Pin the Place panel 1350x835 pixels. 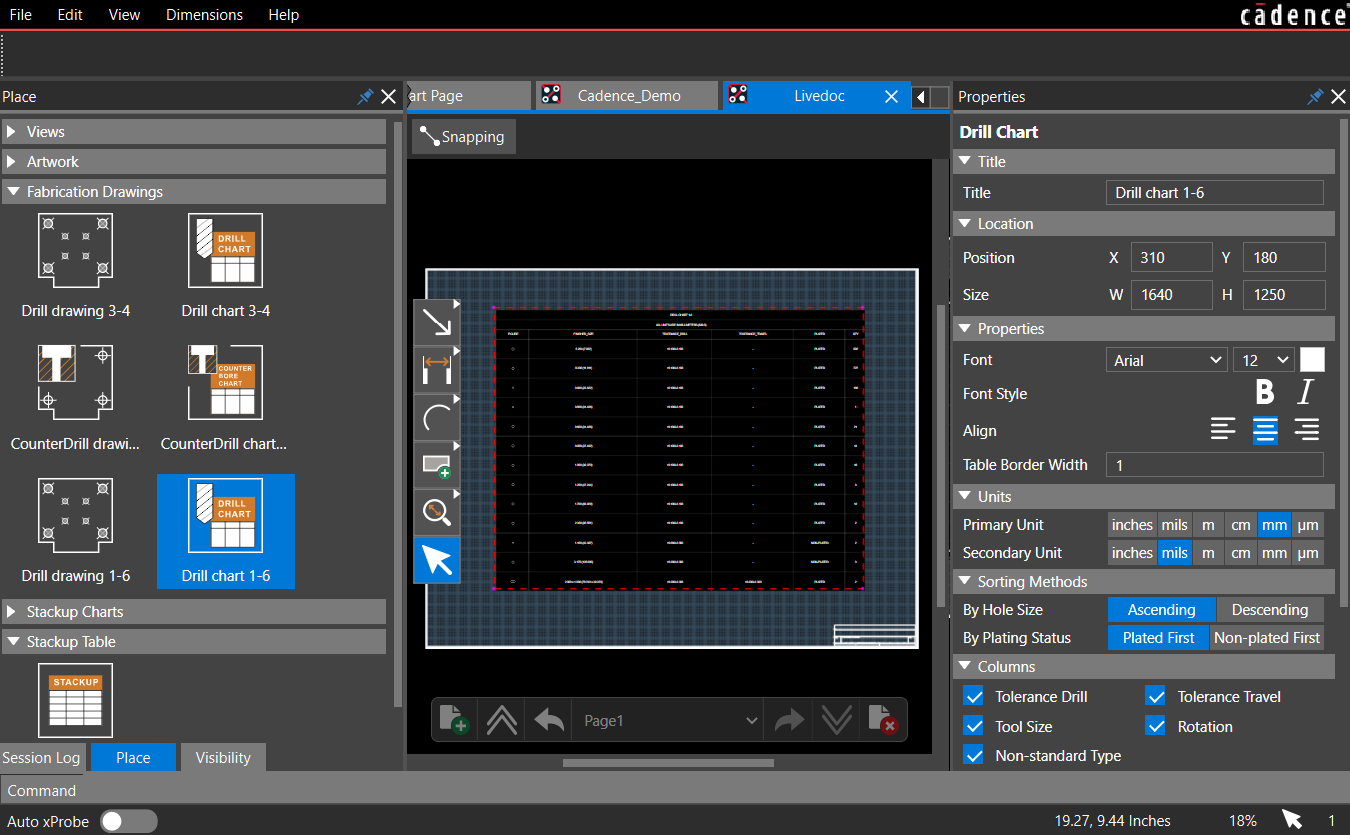365,97
